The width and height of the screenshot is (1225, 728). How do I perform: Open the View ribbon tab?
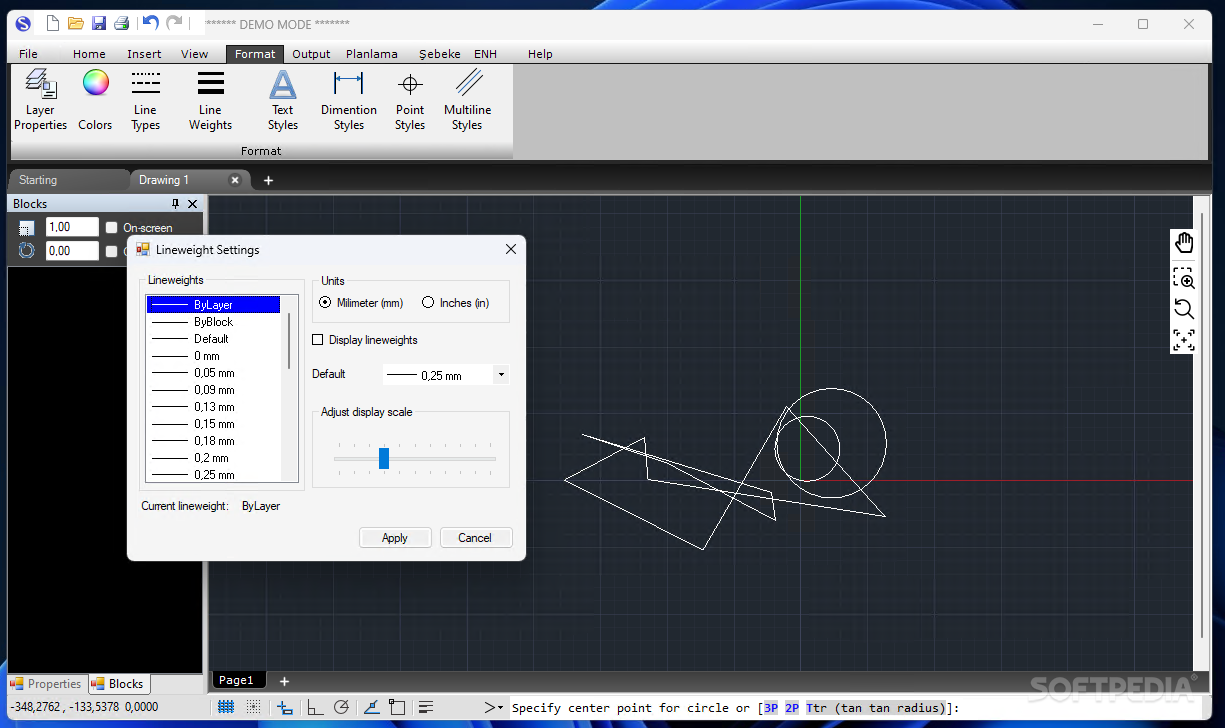pyautogui.click(x=195, y=54)
